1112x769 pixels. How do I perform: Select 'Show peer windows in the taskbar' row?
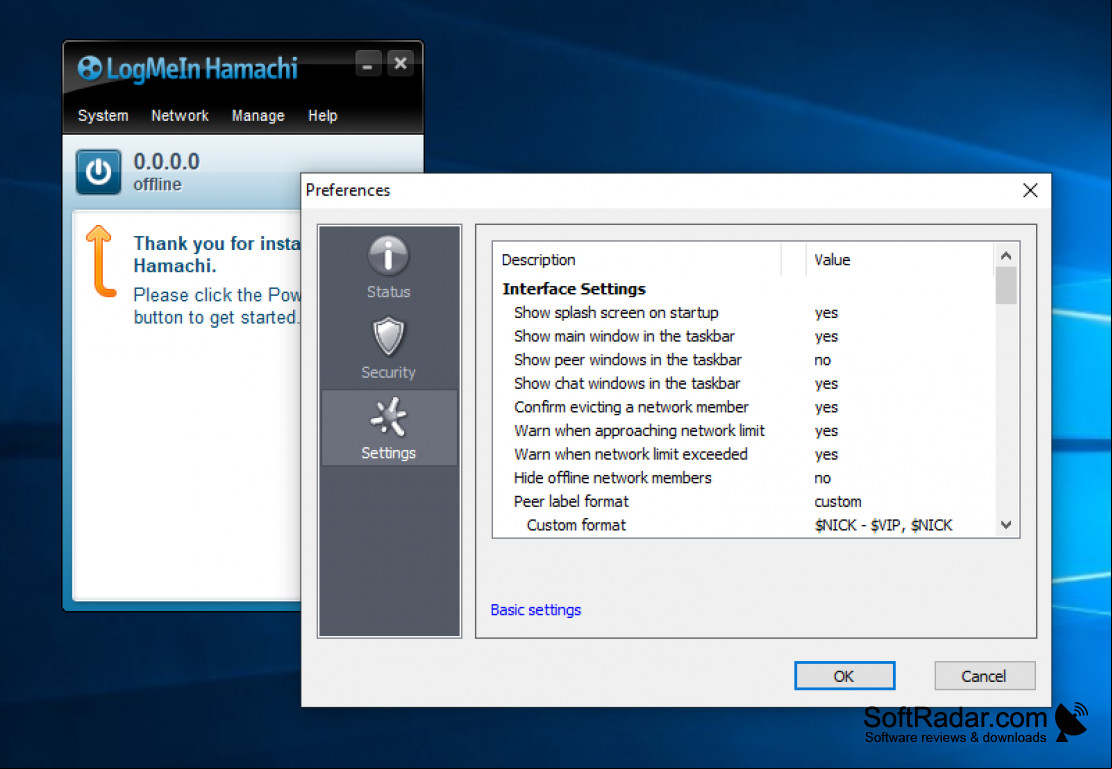pyautogui.click(x=745, y=360)
